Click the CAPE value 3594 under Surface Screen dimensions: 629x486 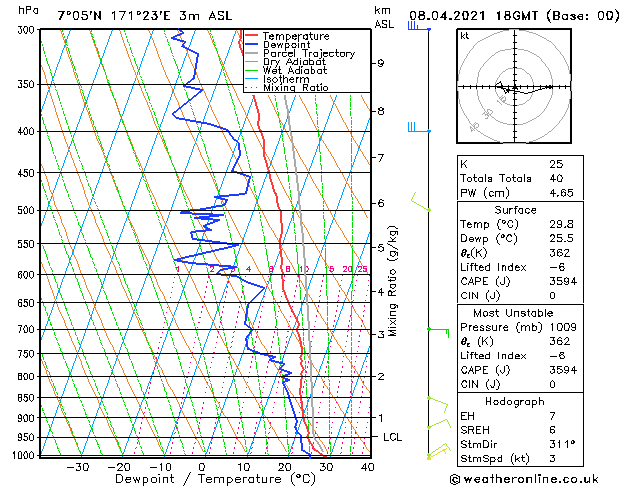pos(563,281)
